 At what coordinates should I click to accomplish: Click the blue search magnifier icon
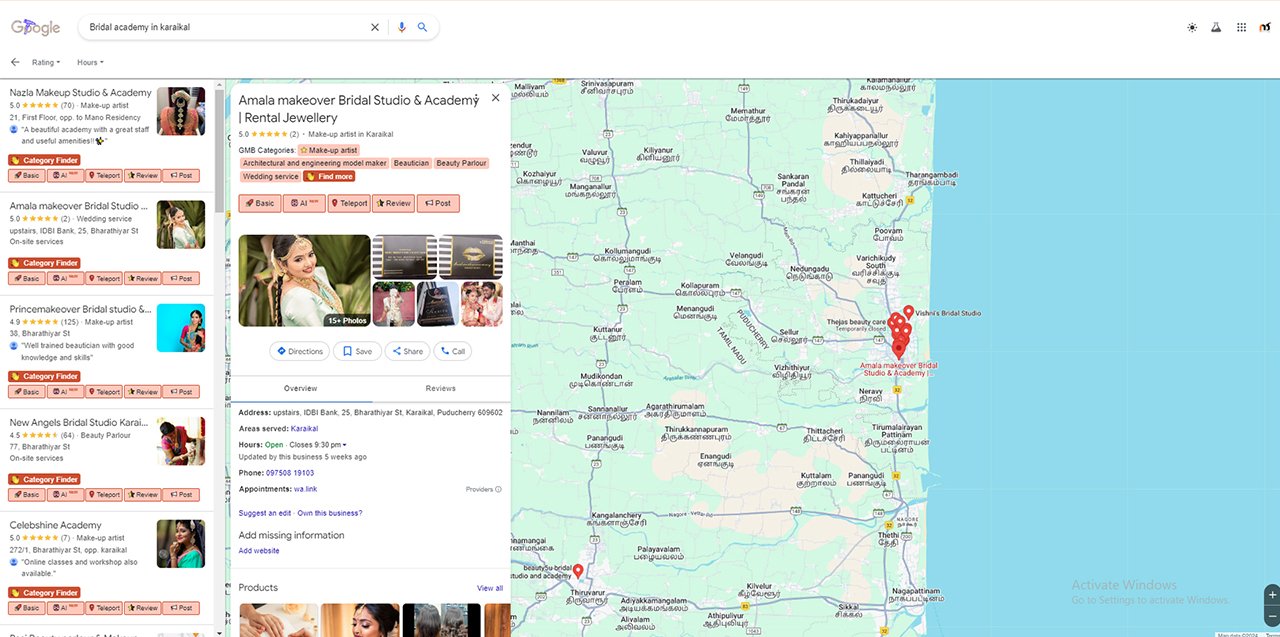pyautogui.click(x=422, y=27)
